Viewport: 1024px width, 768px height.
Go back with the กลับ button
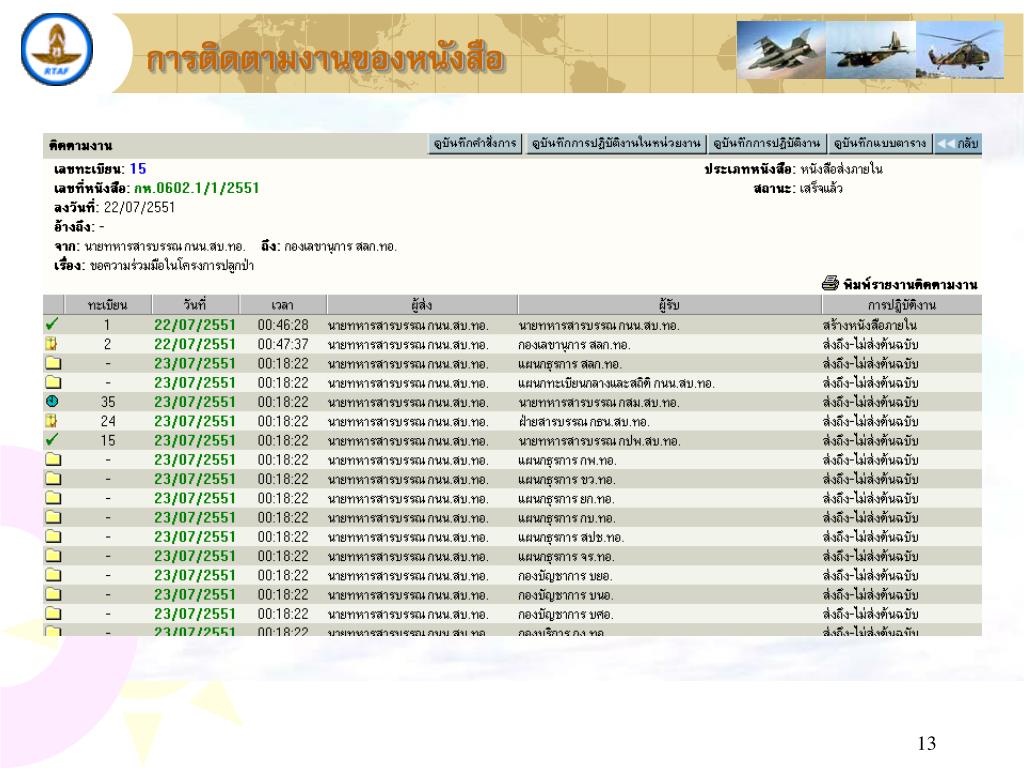pyautogui.click(x=957, y=143)
